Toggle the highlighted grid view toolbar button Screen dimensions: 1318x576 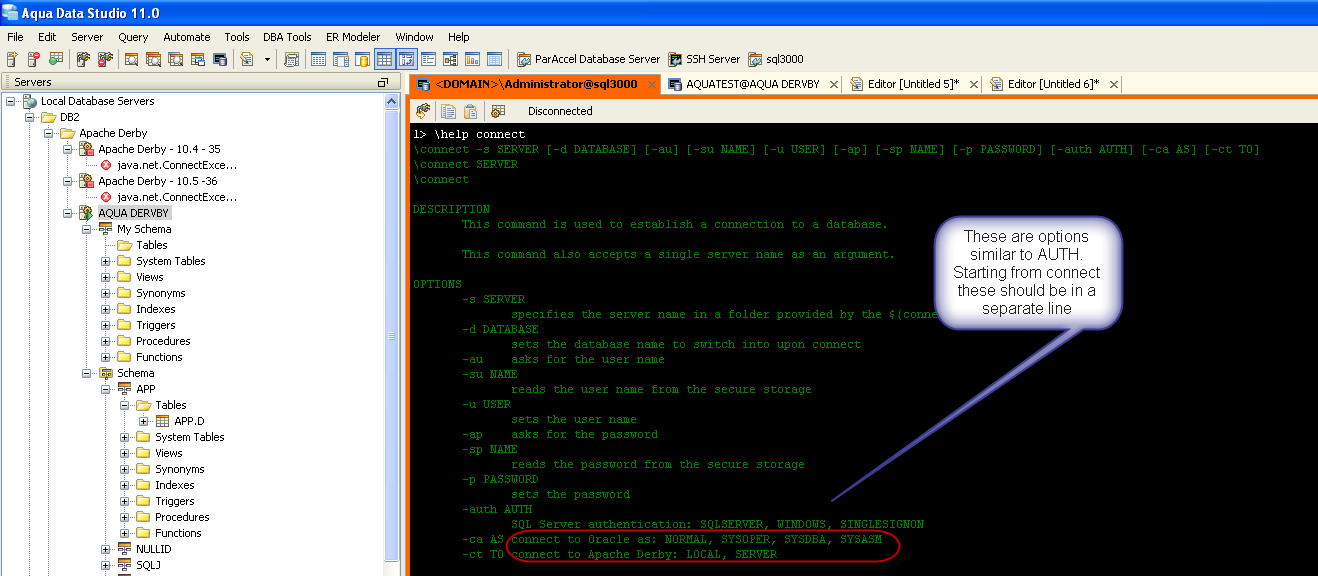(x=385, y=59)
